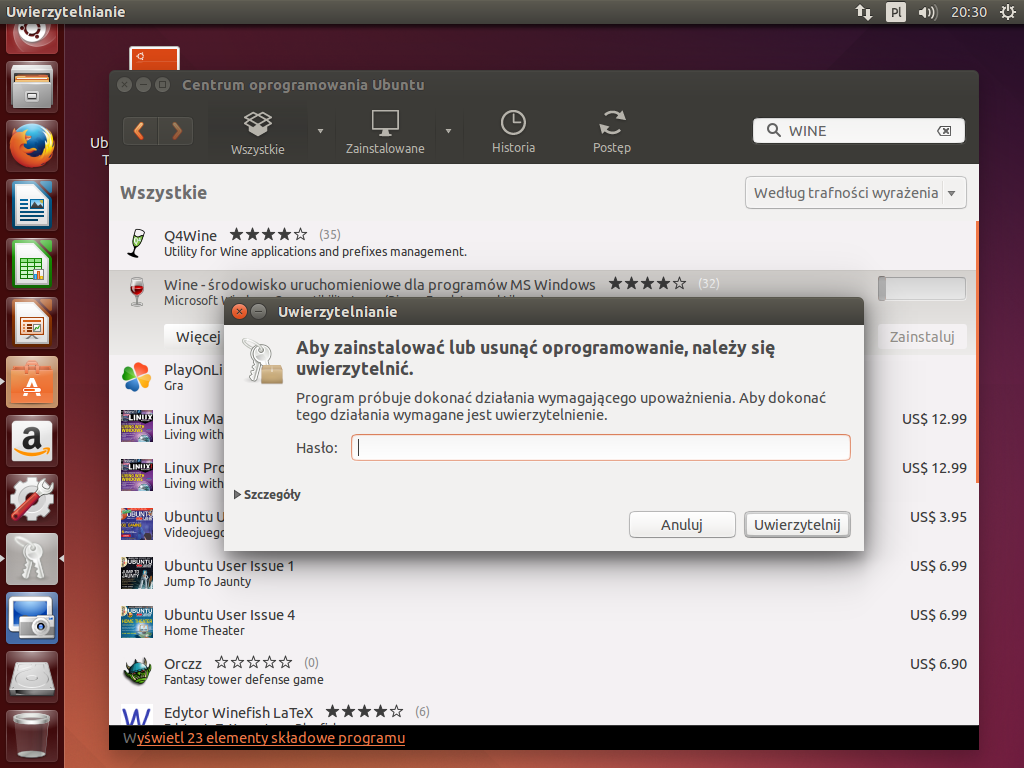Click the Wine installation progress bar
Image resolution: width=1024 pixels, height=768 pixels.
click(x=921, y=289)
